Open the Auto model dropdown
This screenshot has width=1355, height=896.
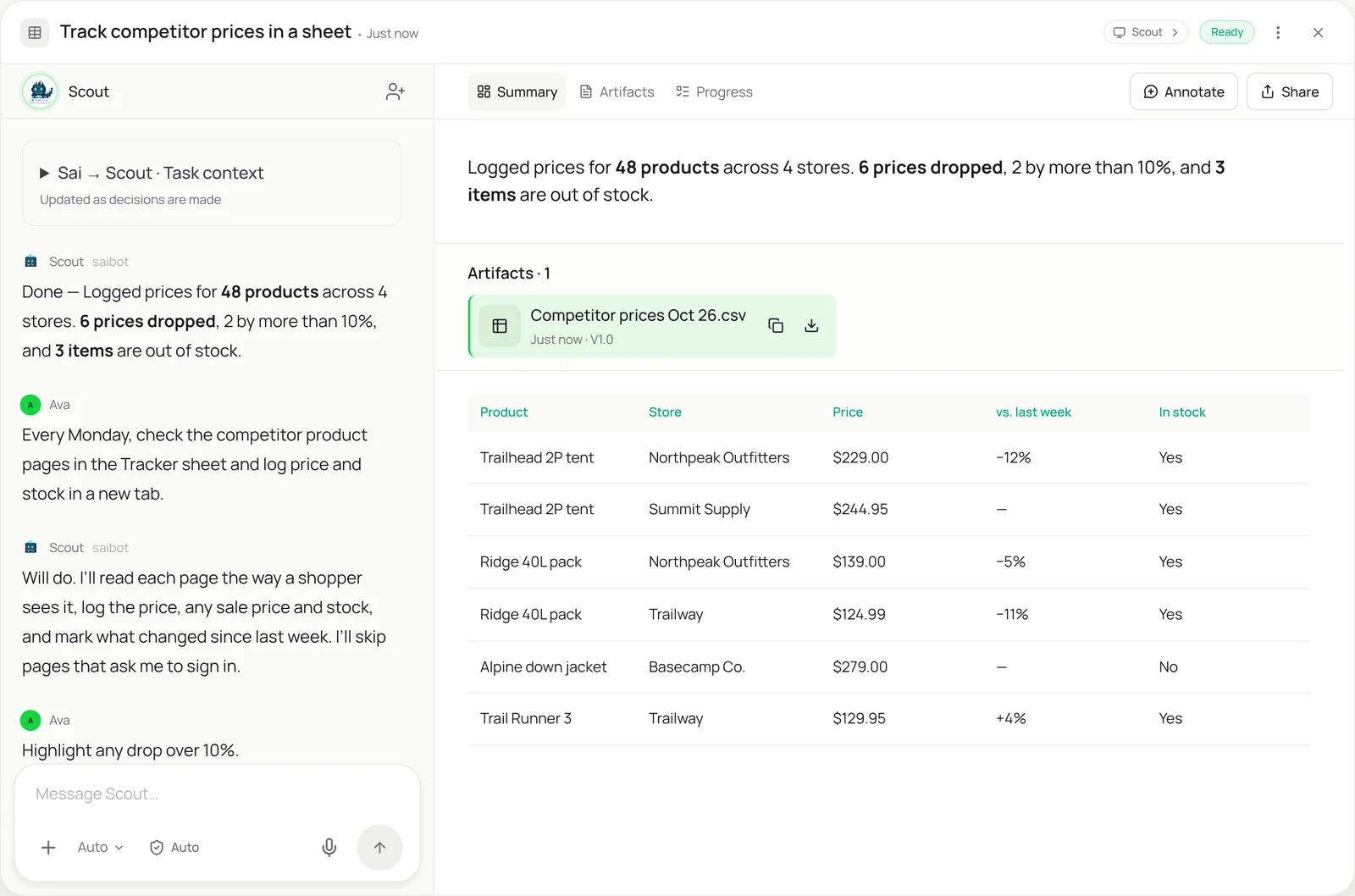tap(100, 847)
